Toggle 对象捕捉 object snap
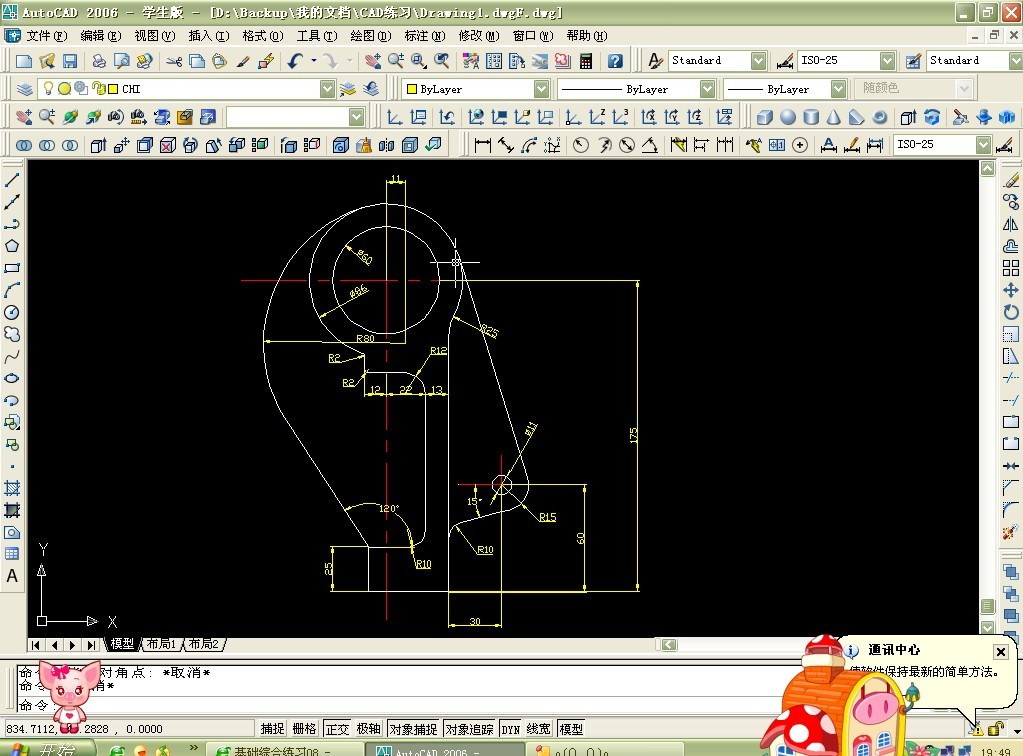The height and width of the screenshot is (756, 1023). click(x=414, y=729)
